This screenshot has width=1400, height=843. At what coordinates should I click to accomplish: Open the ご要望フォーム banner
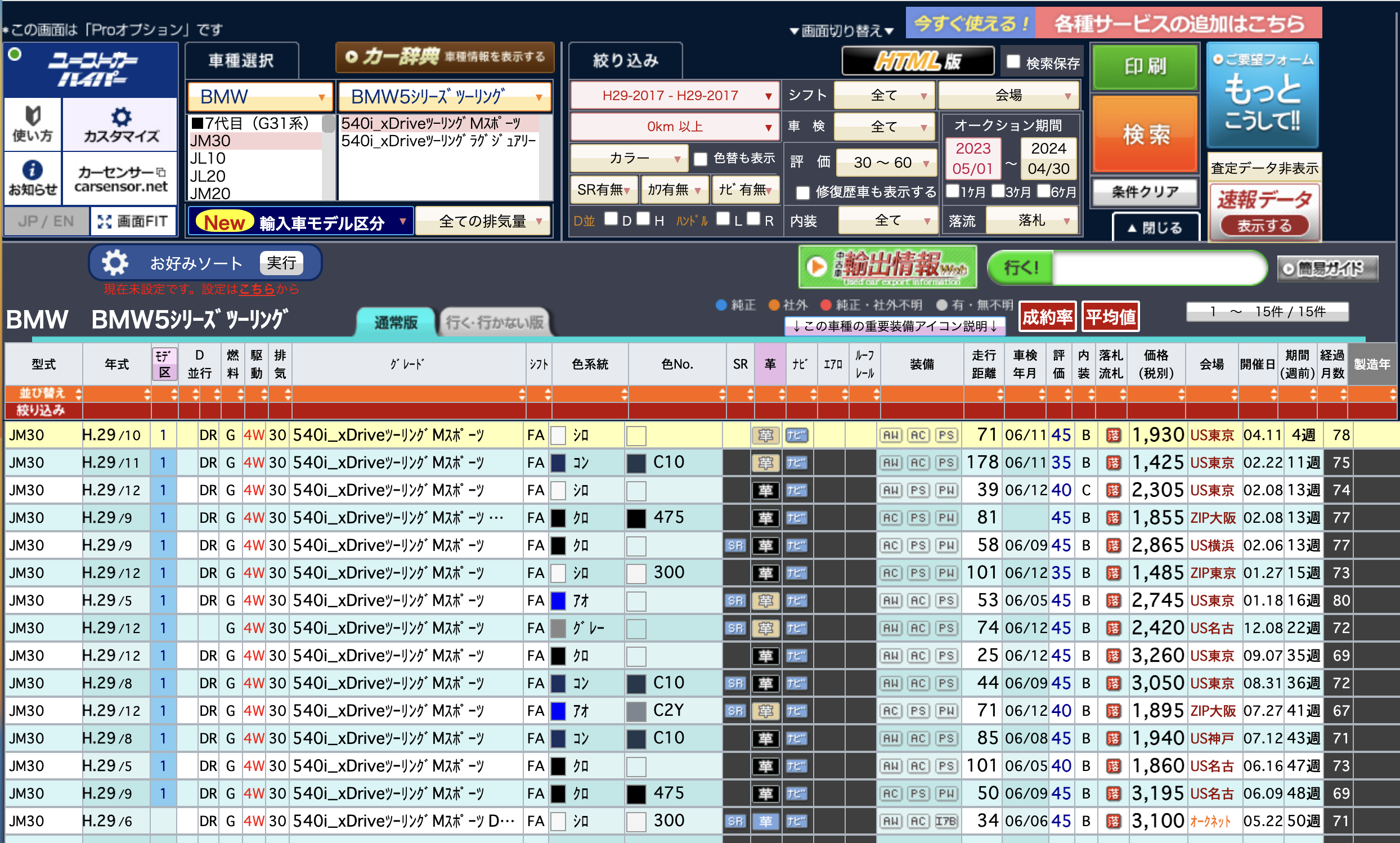1263,95
